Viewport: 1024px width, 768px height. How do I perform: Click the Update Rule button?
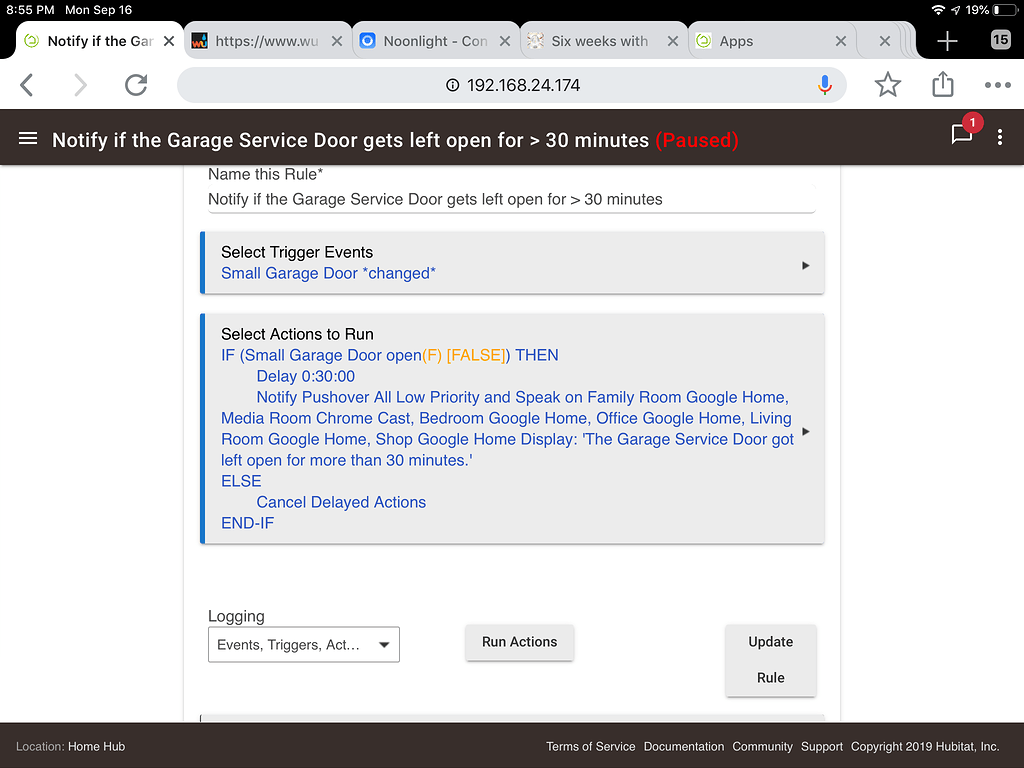[x=771, y=660]
